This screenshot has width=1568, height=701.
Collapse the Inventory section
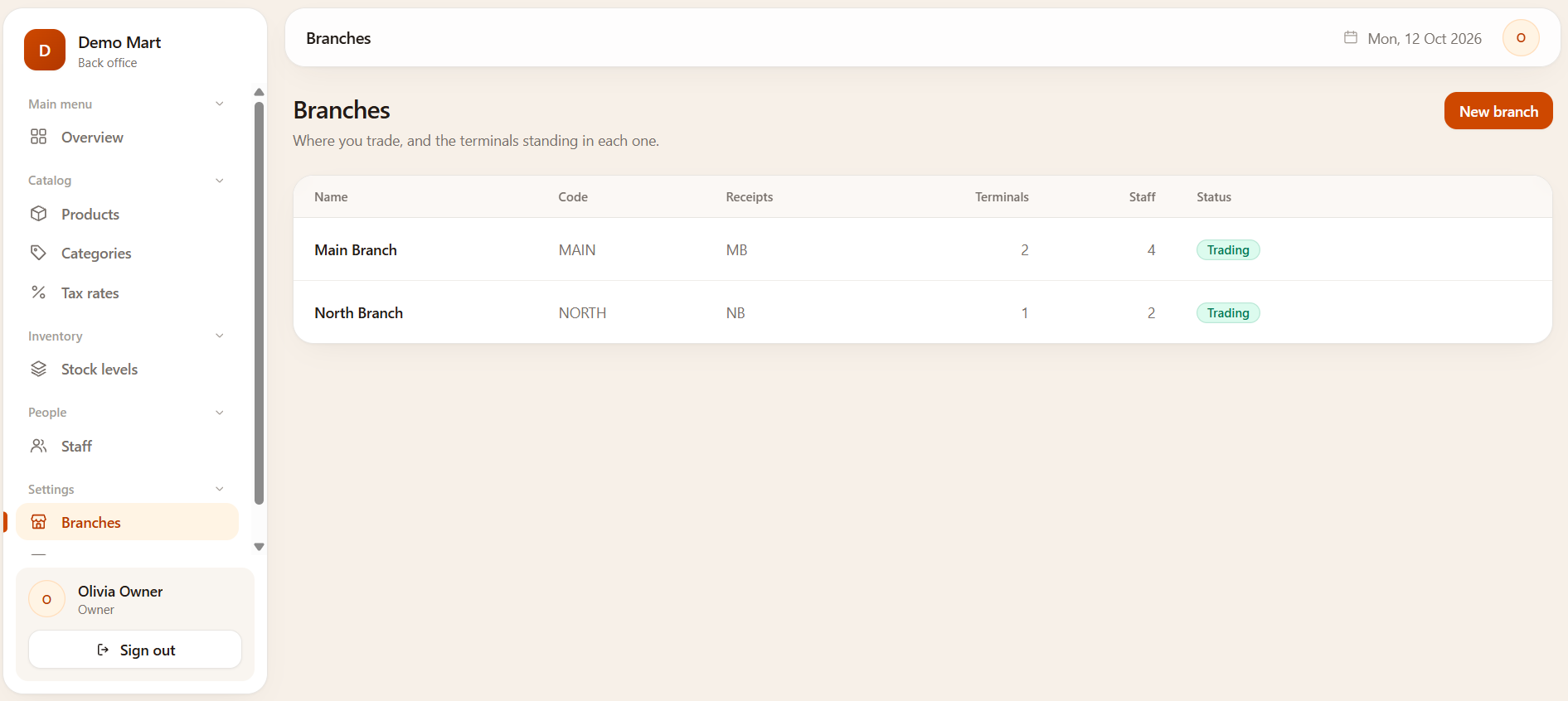(220, 336)
